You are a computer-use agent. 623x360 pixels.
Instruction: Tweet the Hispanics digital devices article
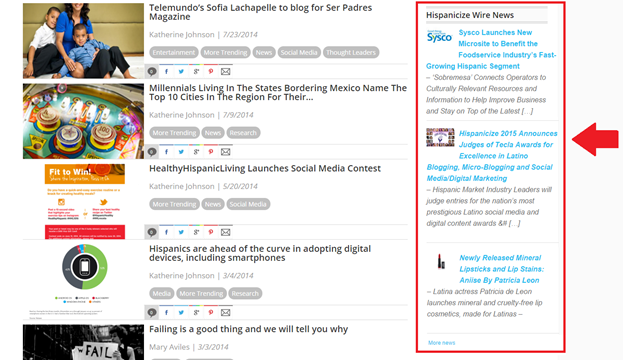coord(181,312)
